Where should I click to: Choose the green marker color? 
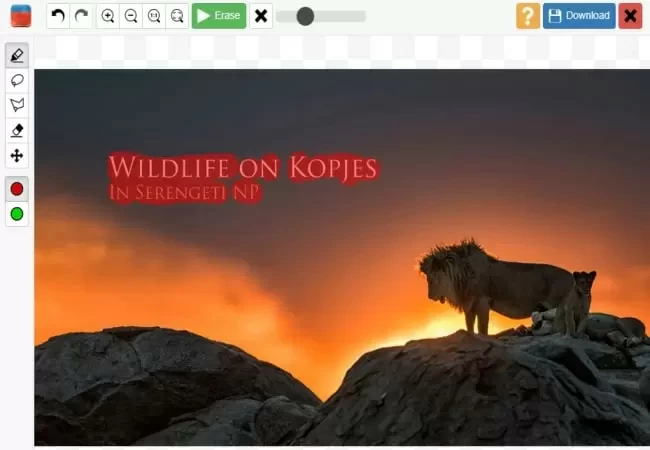pyautogui.click(x=17, y=214)
